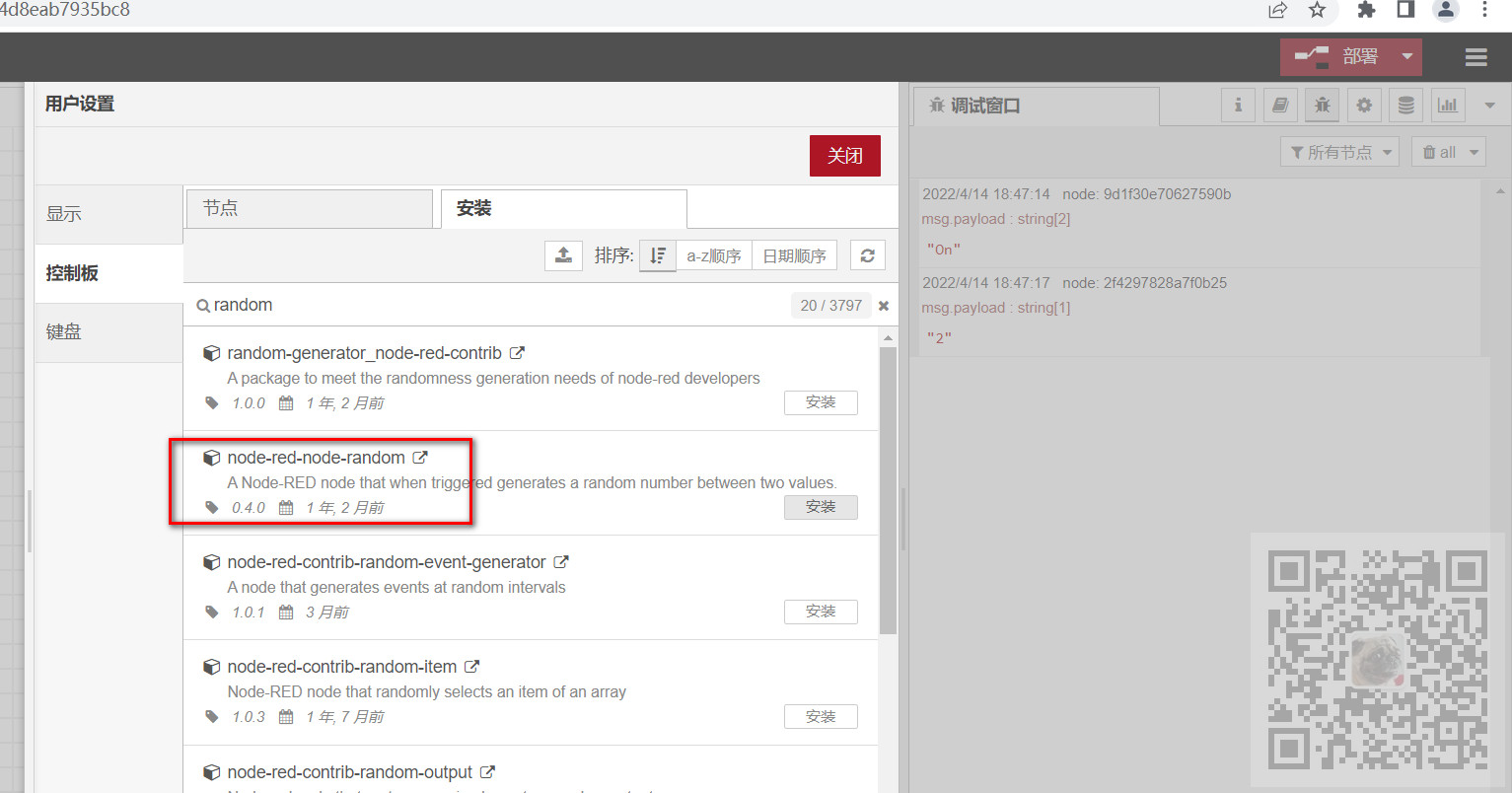Click the "On" debug payload value
The image size is (1512, 793).
(x=944, y=250)
